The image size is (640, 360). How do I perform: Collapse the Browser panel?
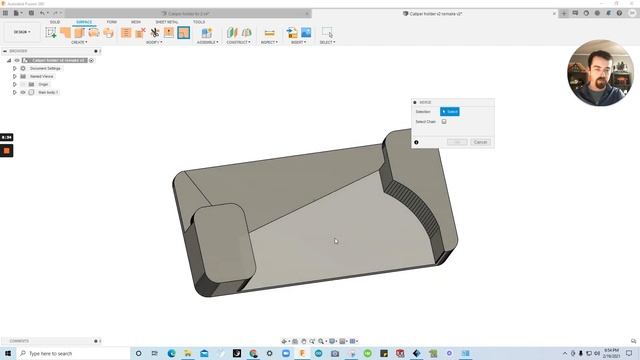tap(4, 51)
